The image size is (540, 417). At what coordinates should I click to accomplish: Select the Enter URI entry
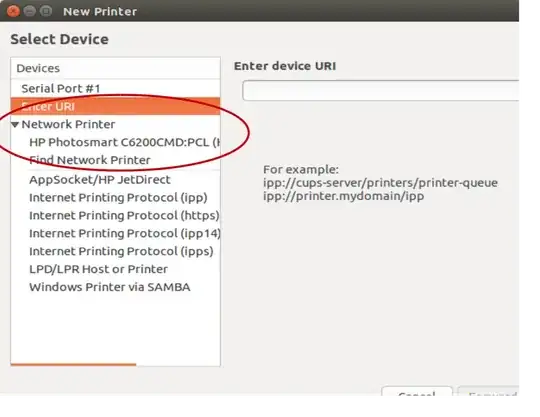(115, 106)
